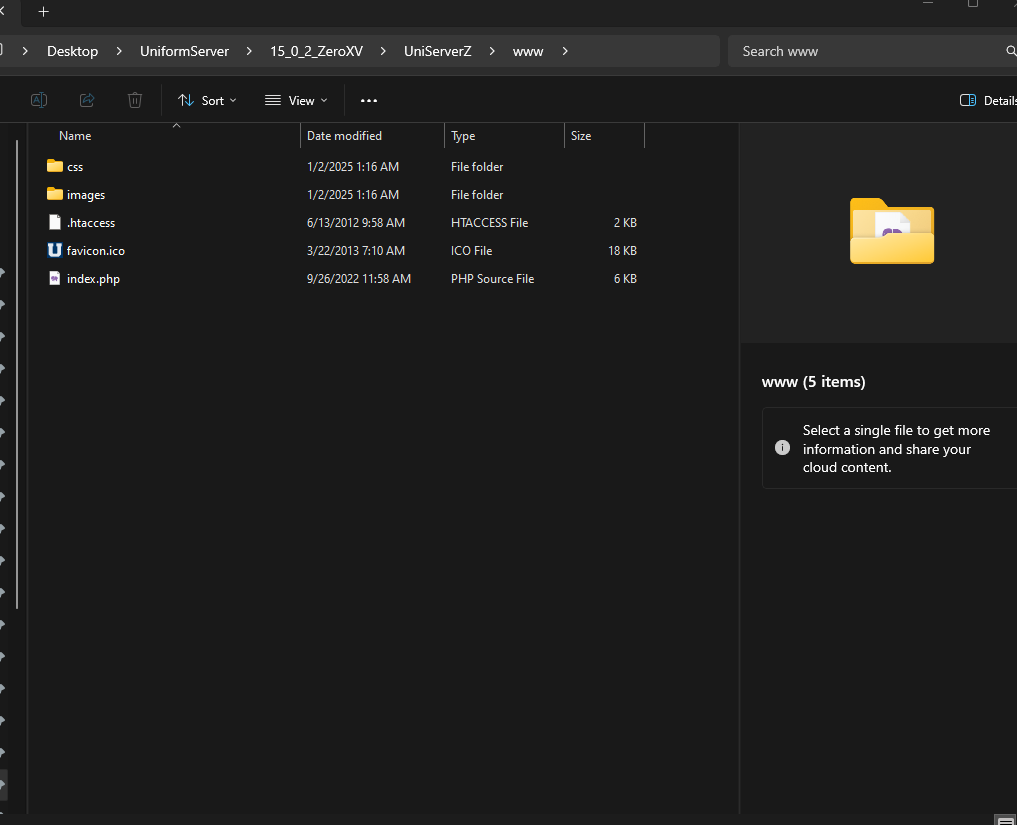The height and width of the screenshot is (825, 1017).
Task: Select the .htaccess file name
Action: coord(91,222)
